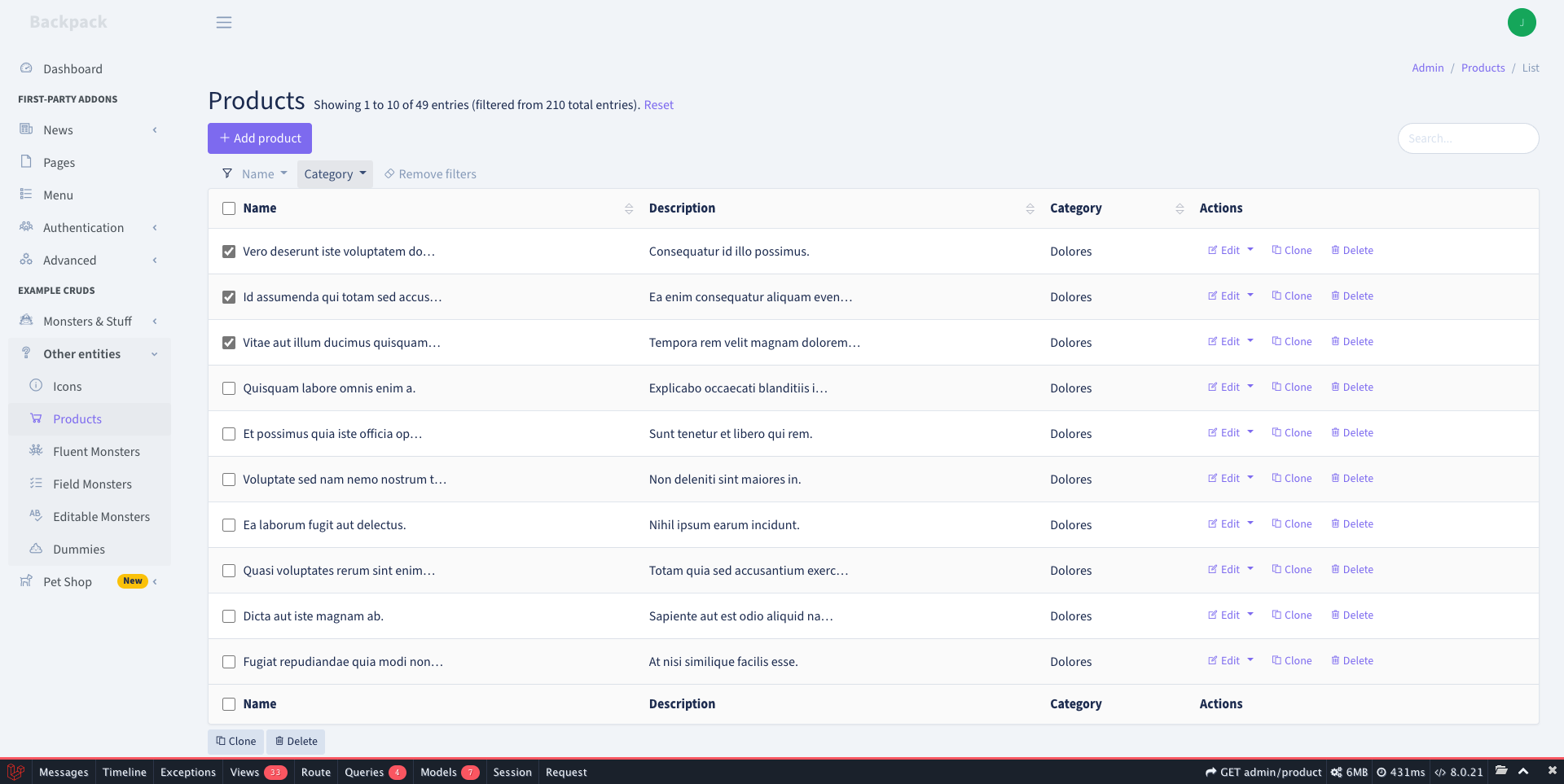This screenshot has width=1564, height=784.
Task: Clone the 'Fugiat repudiandae quia' row
Action: (1292, 660)
